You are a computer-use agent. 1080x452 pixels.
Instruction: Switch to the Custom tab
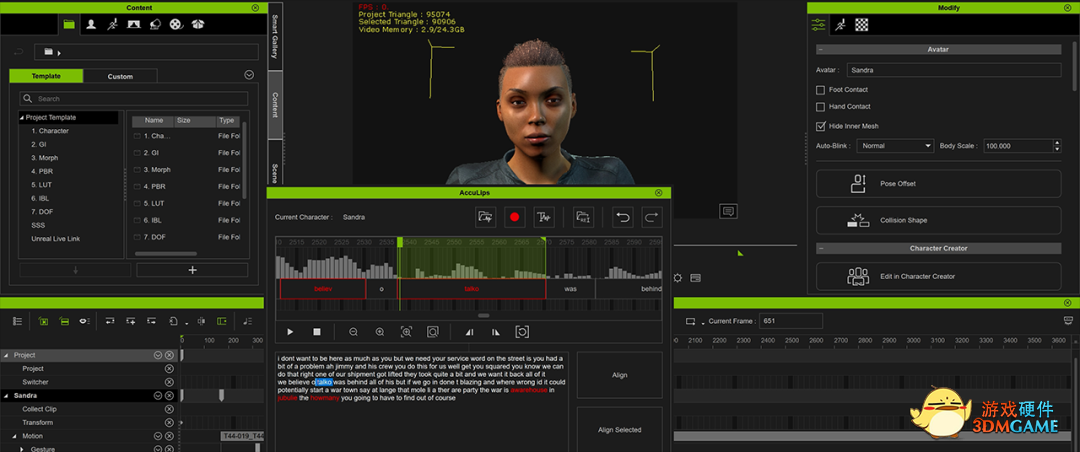click(121, 76)
